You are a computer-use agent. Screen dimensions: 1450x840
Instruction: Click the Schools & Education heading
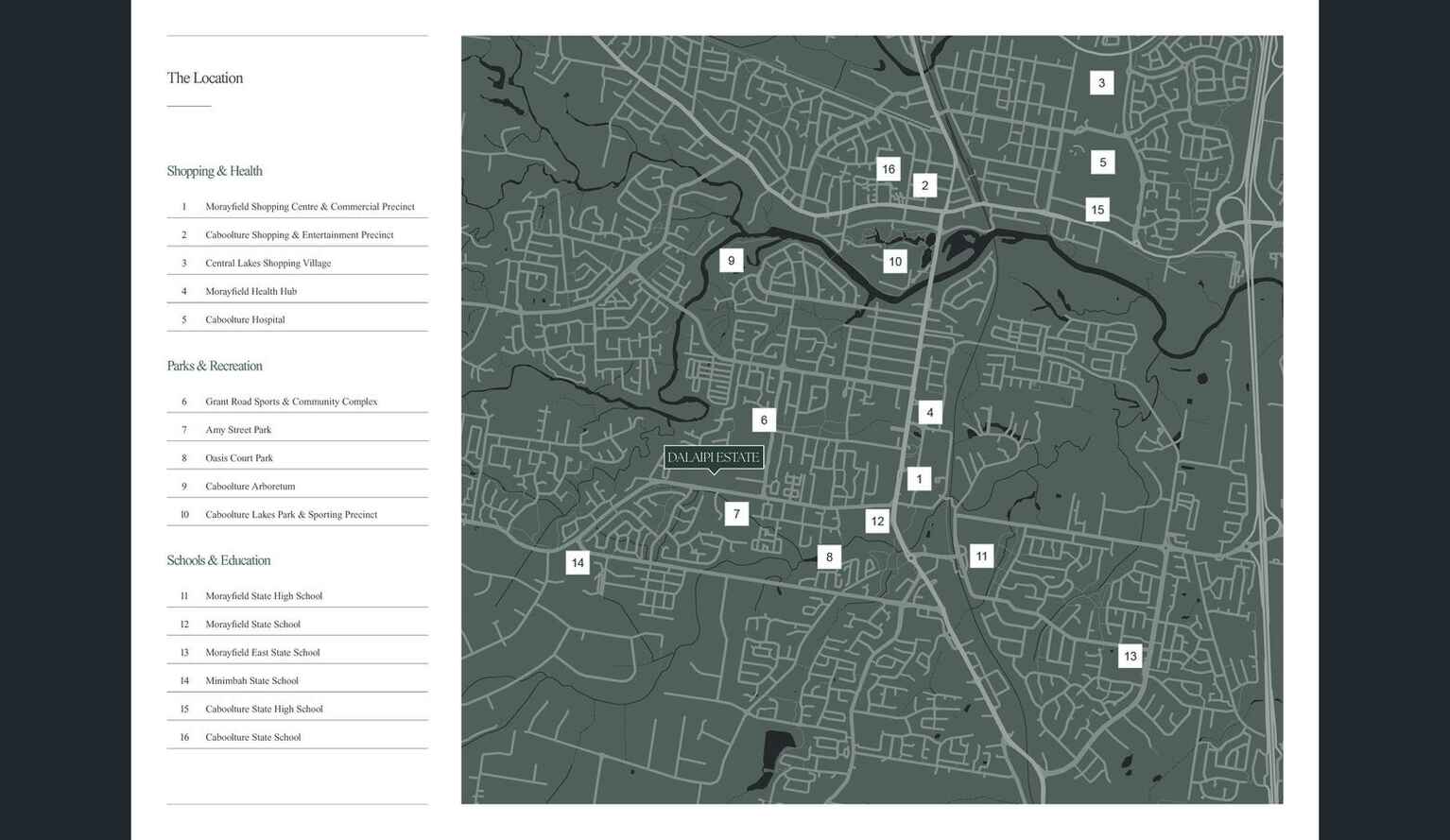[218, 560]
